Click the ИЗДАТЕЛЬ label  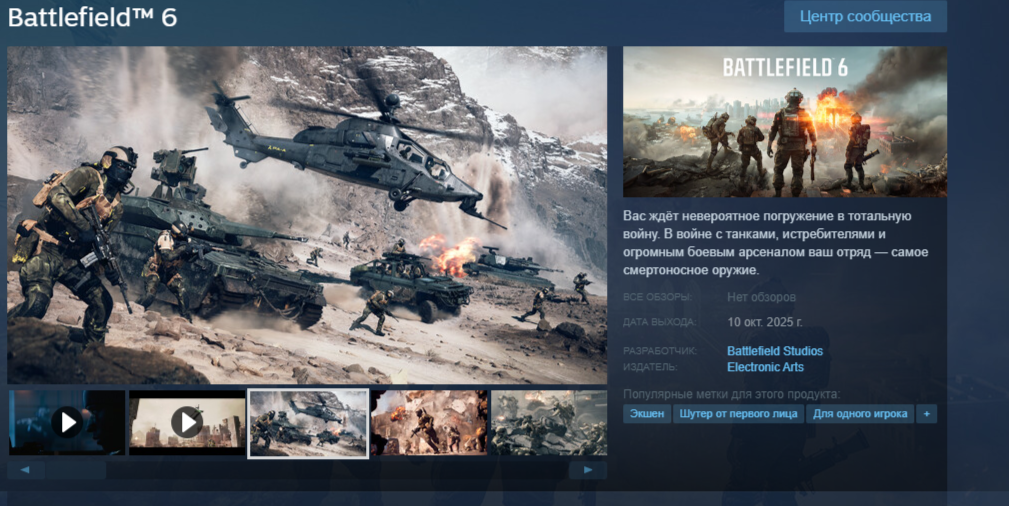(650, 367)
